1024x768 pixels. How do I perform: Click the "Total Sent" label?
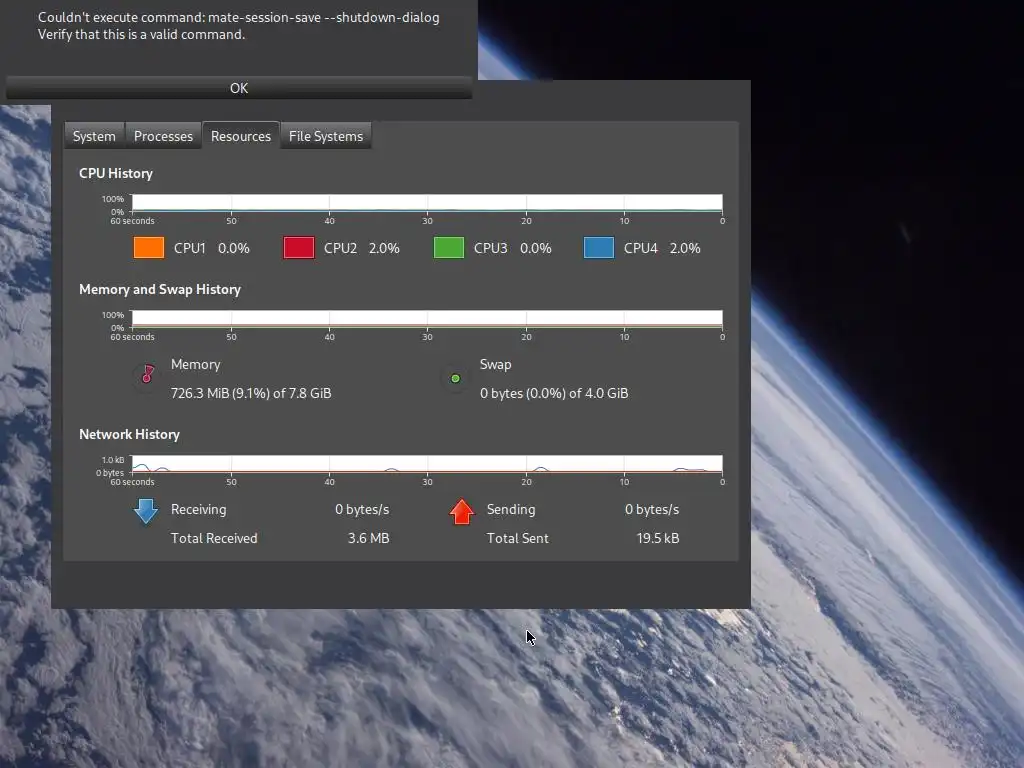tap(517, 538)
